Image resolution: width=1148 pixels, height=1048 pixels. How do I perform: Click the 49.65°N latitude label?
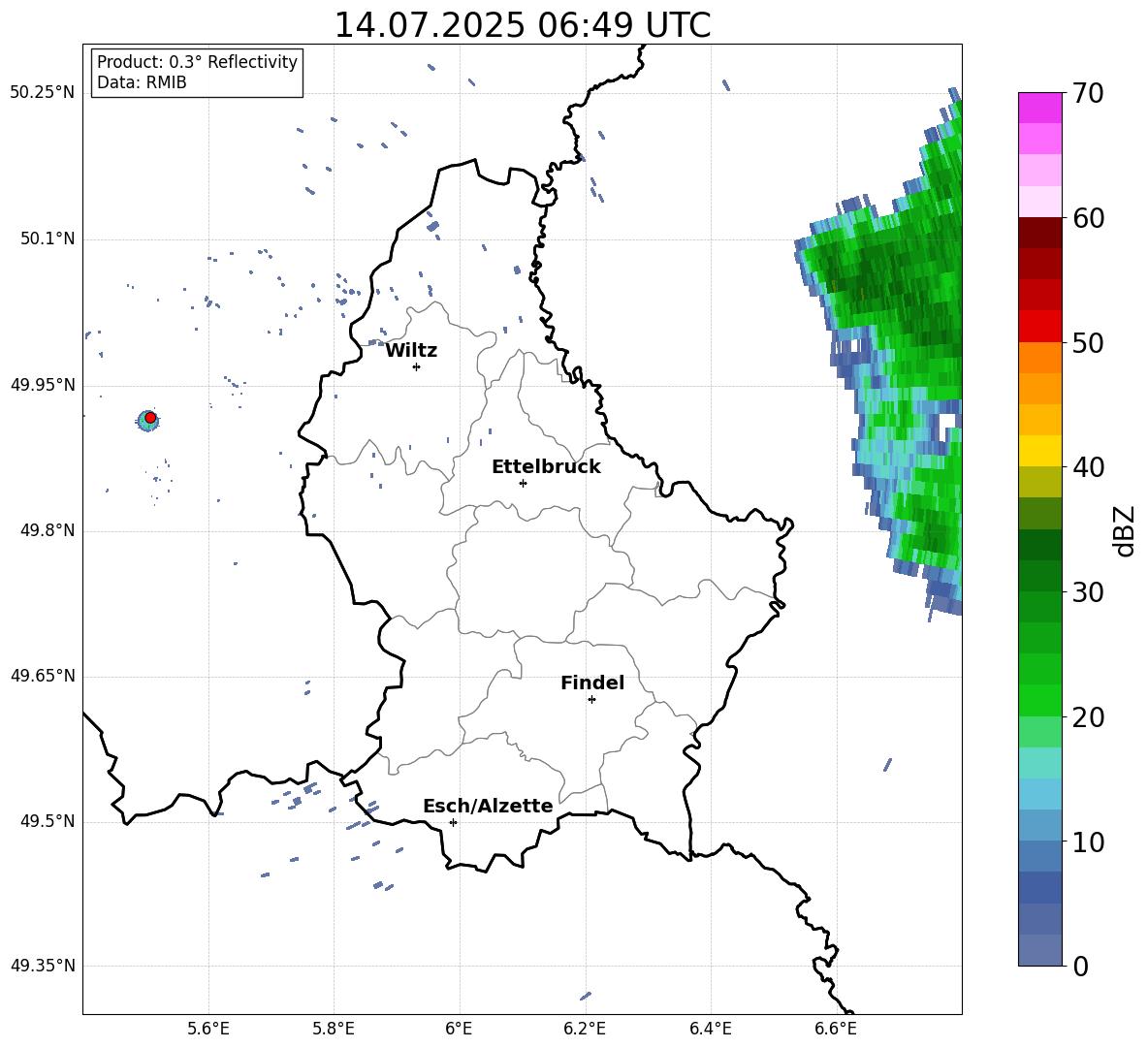(x=43, y=676)
